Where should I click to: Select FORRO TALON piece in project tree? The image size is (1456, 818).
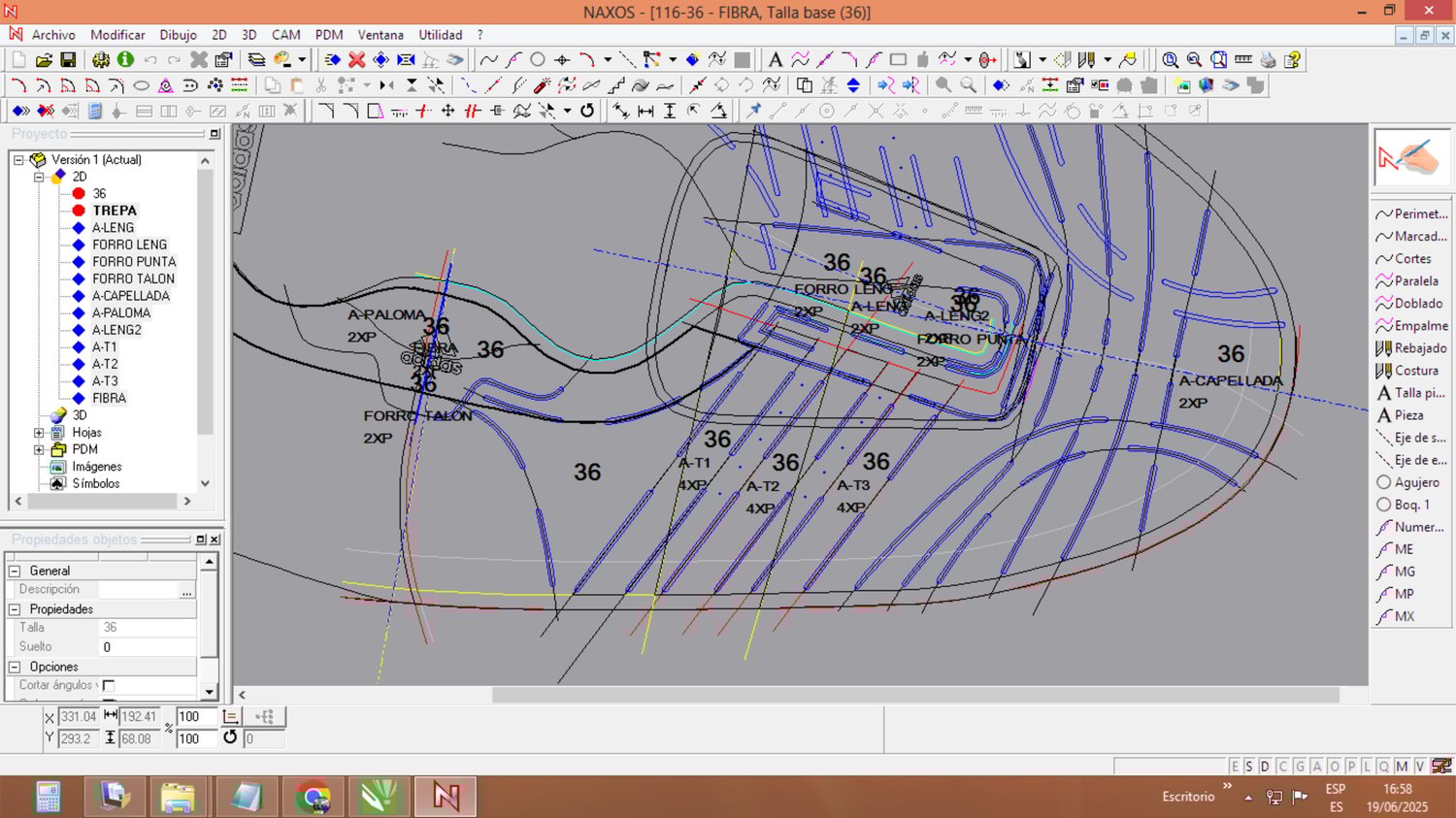coord(133,278)
